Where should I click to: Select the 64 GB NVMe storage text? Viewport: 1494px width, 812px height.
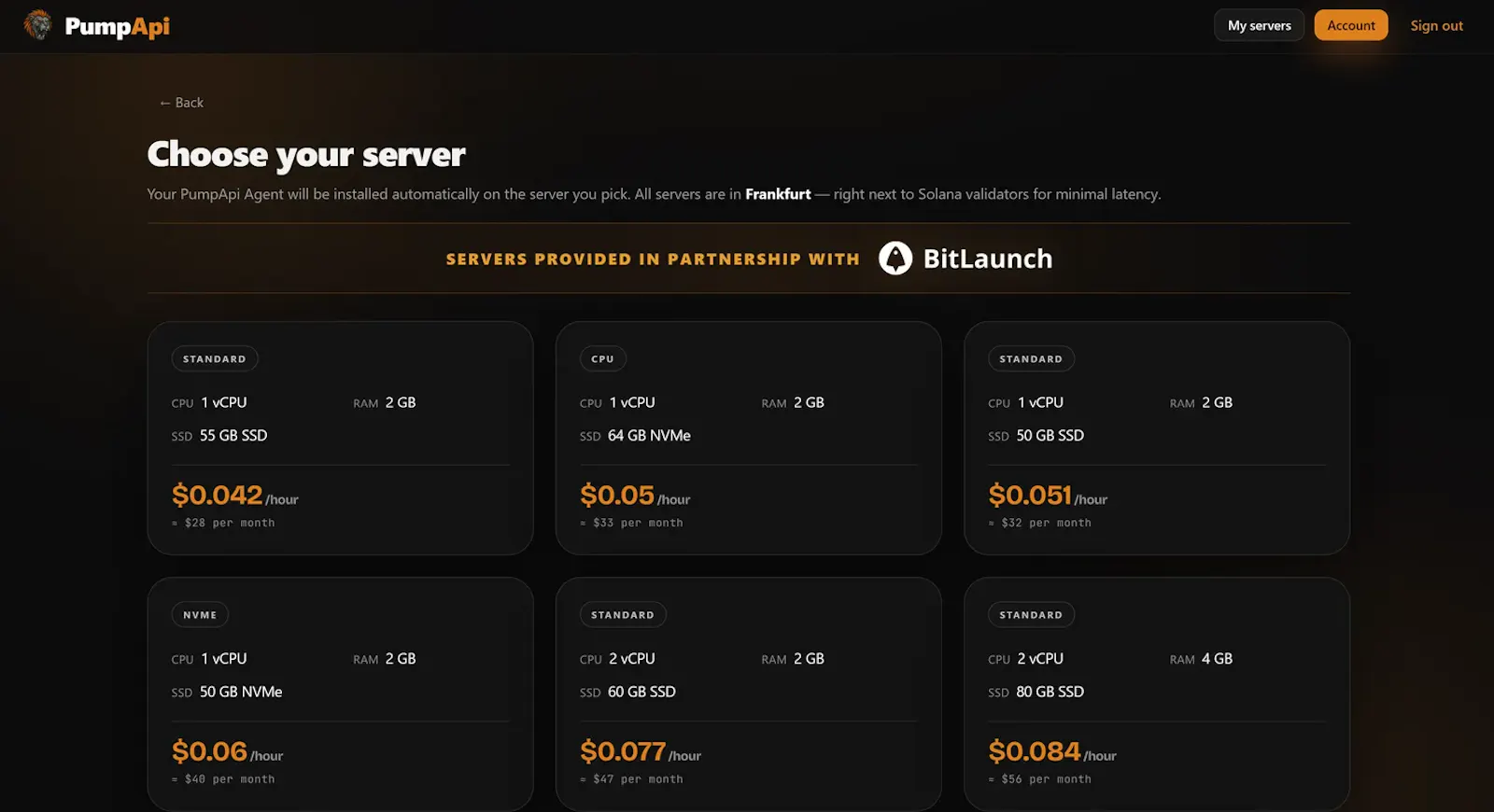coord(649,436)
